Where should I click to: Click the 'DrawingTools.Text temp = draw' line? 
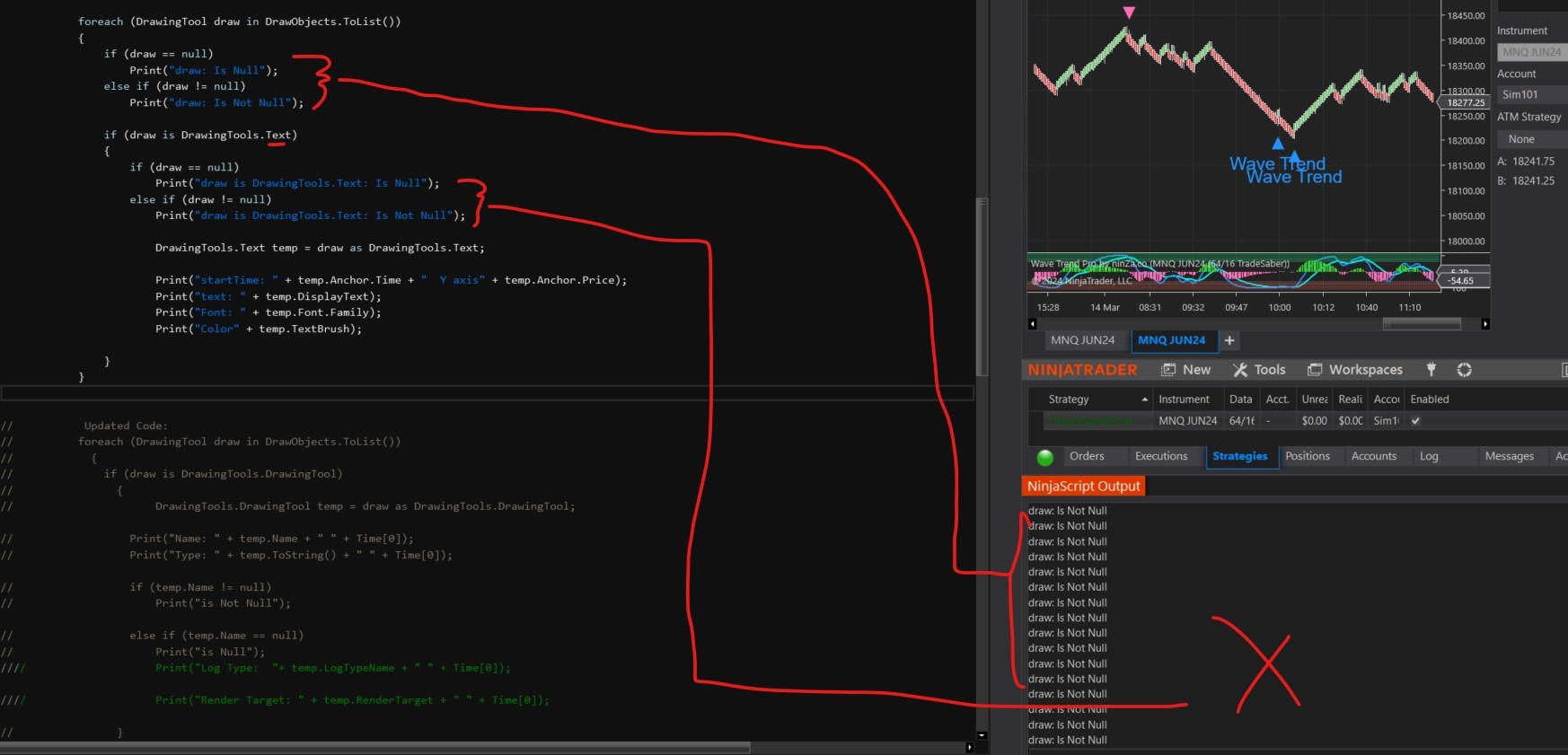[x=320, y=248]
